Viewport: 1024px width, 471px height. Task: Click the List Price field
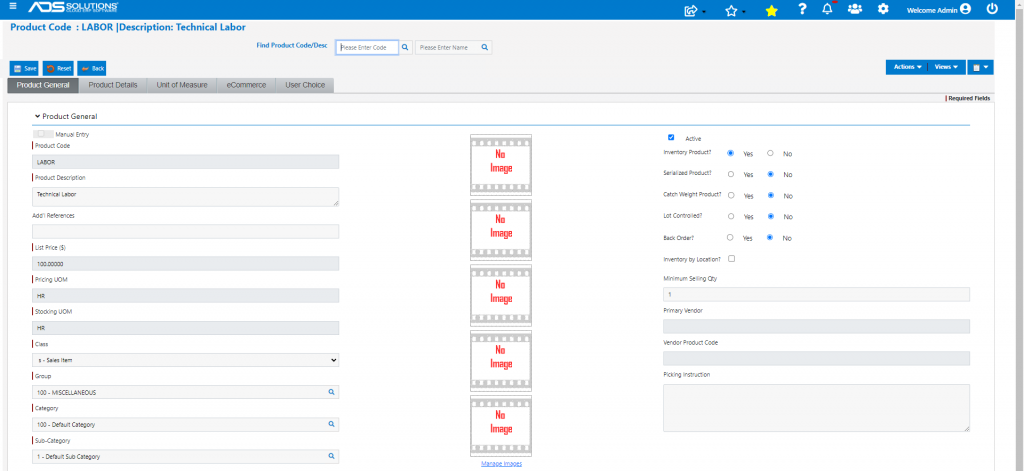click(185, 263)
